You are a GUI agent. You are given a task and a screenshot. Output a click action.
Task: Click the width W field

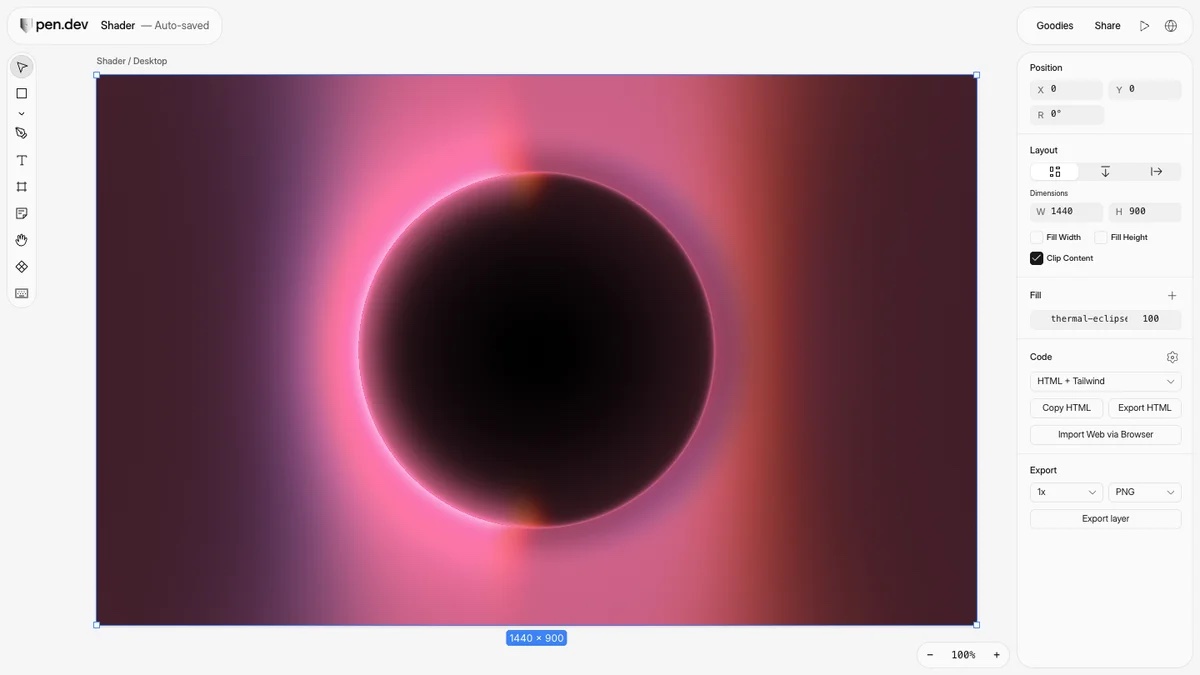pos(1066,211)
